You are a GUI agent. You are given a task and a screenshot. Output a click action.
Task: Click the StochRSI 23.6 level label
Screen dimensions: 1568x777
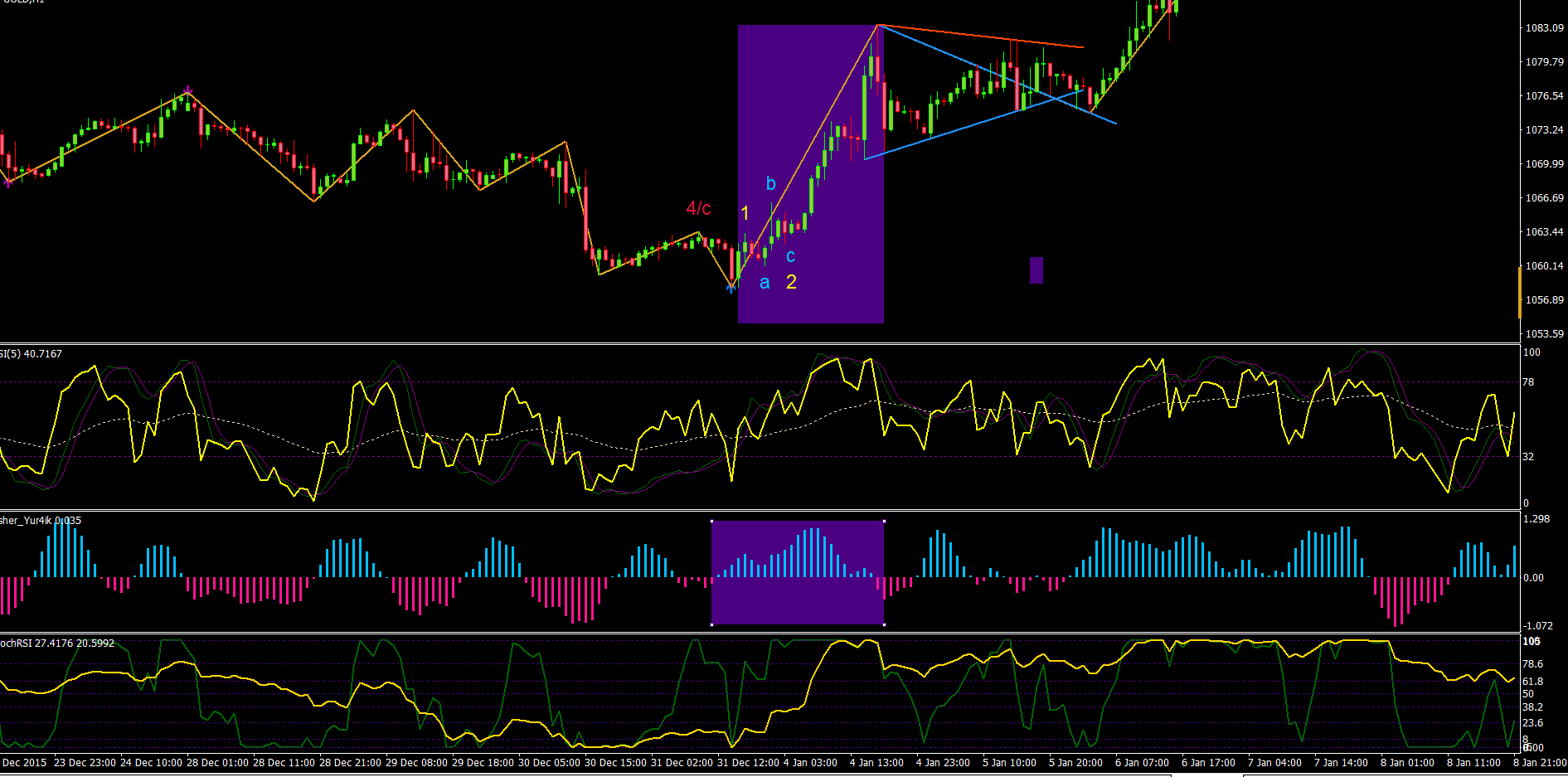(x=1533, y=723)
